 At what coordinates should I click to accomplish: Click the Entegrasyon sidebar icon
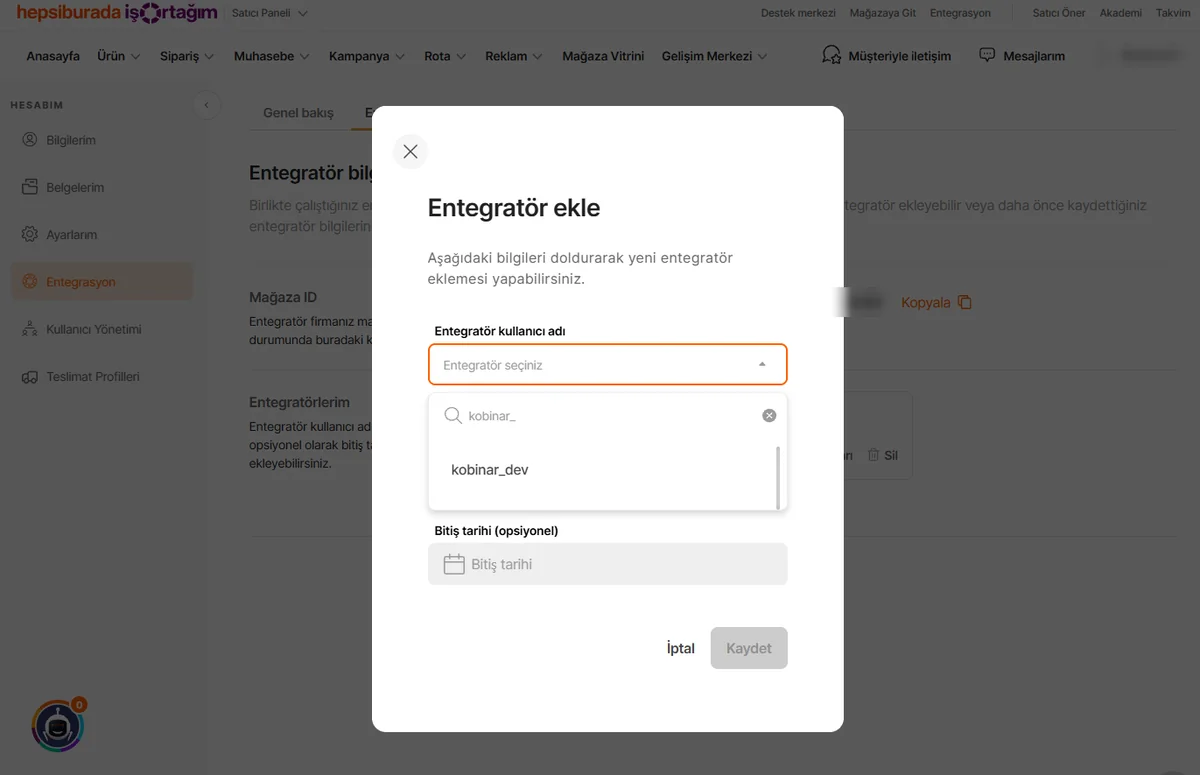29,282
